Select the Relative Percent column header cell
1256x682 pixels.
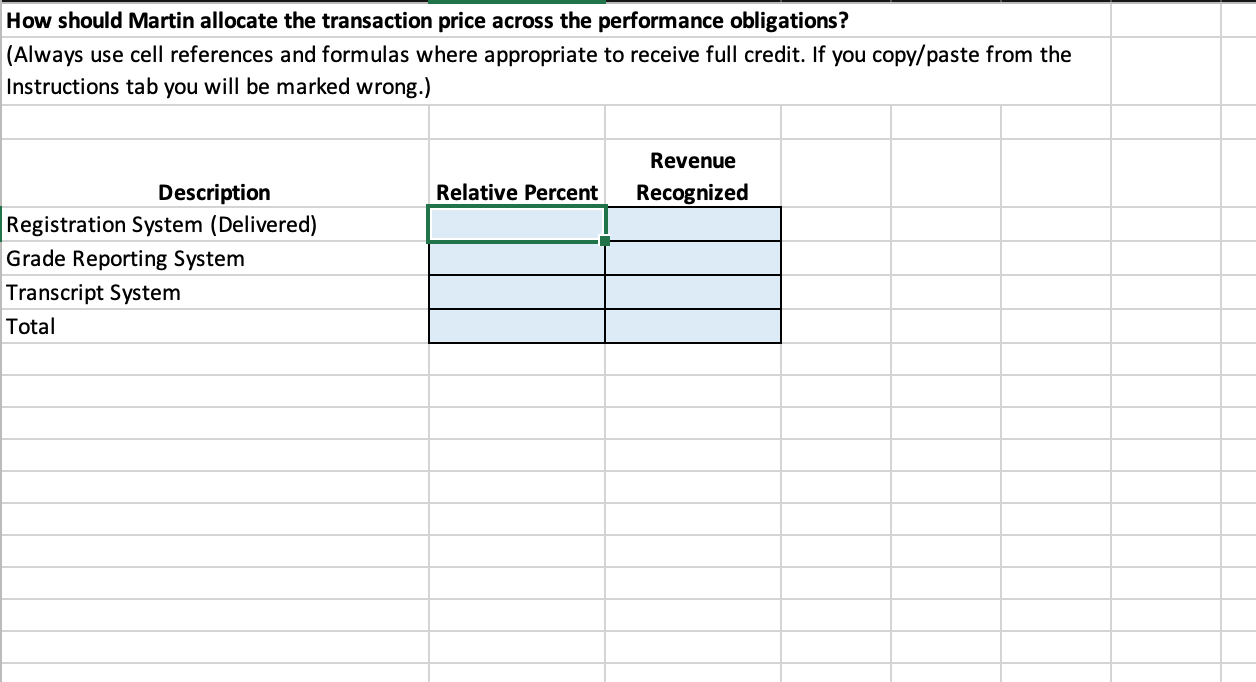pyautogui.click(x=516, y=192)
